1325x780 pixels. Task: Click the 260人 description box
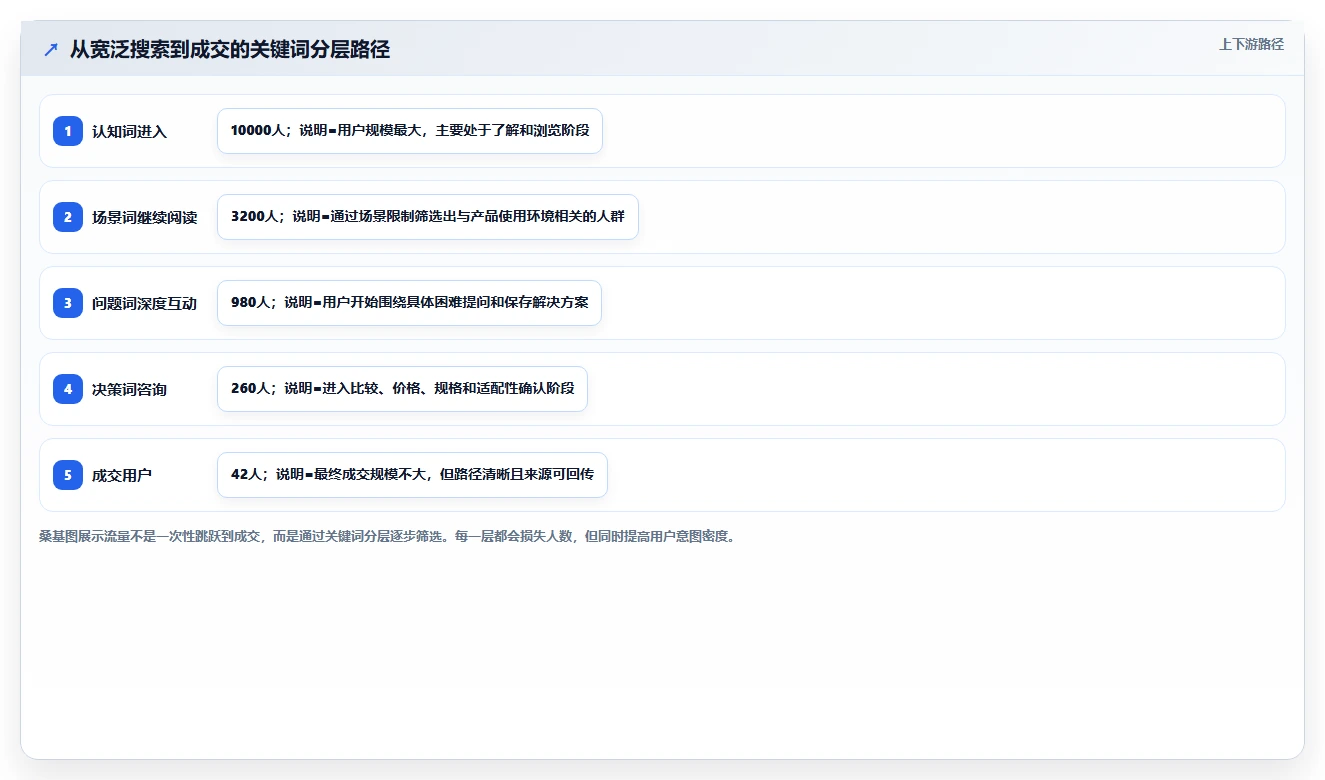[402, 389]
